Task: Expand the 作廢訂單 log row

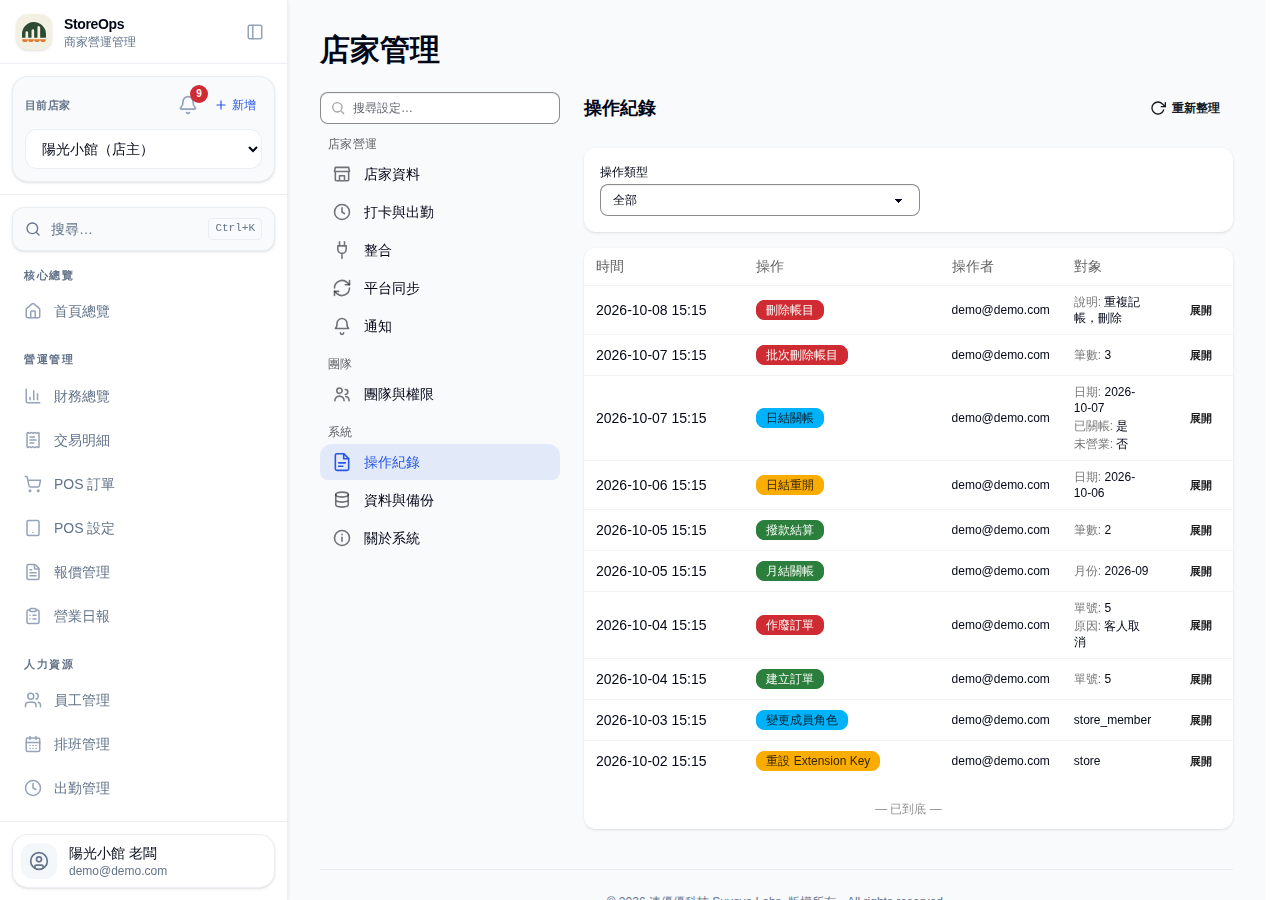Action: (x=1200, y=625)
